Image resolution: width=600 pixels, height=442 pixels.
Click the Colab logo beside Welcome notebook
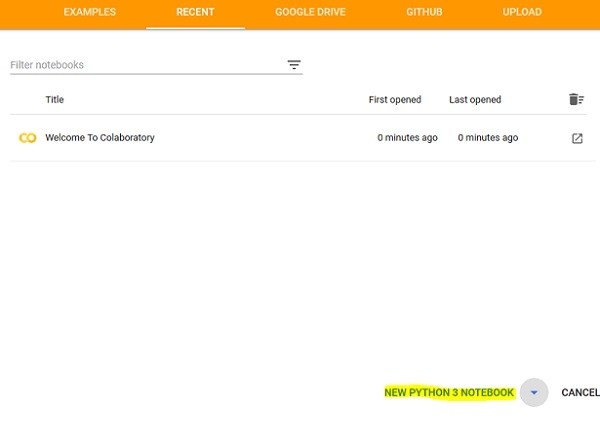click(27, 138)
